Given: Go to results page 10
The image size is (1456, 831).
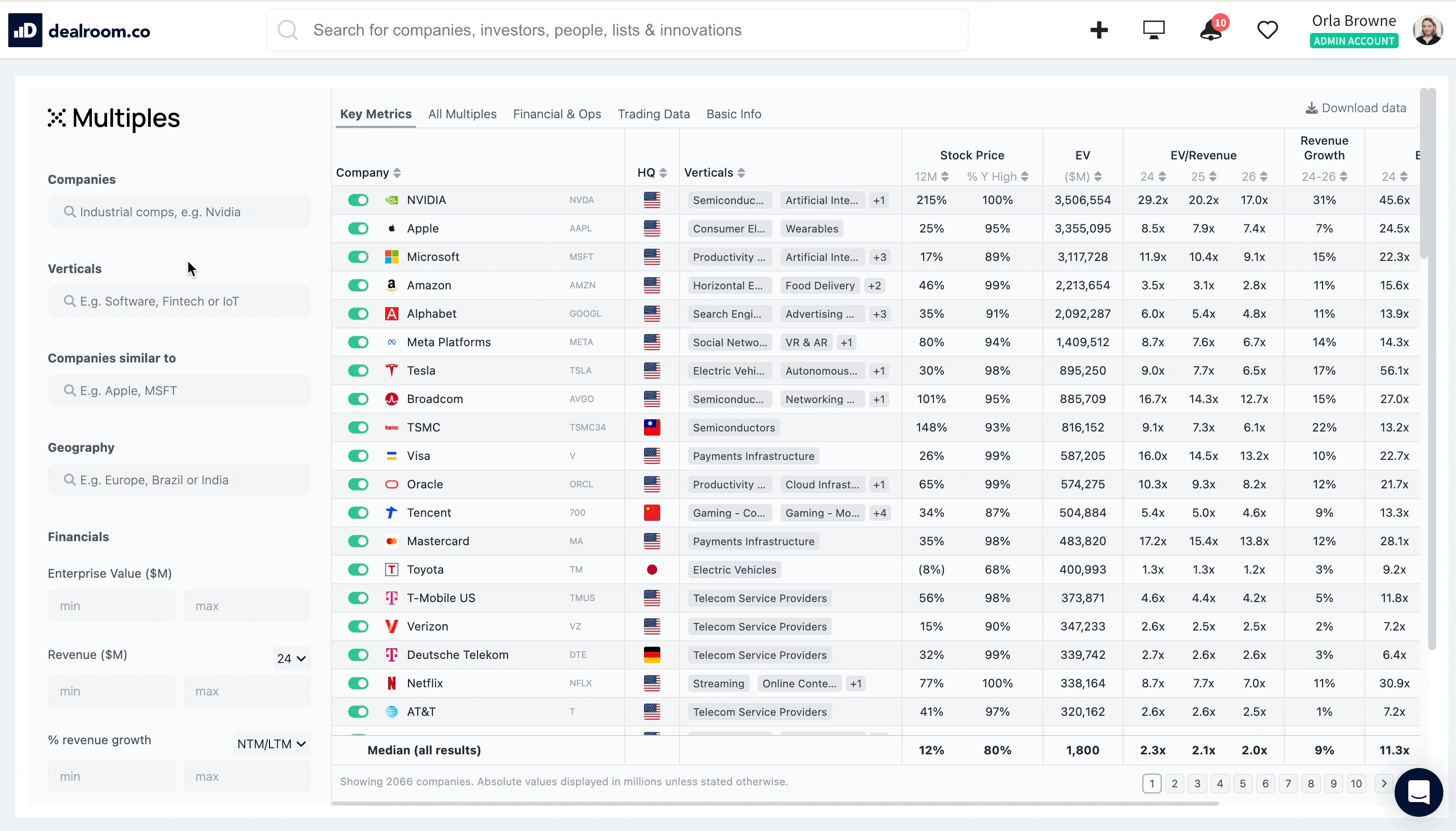Looking at the screenshot, I should click(1356, 784).
